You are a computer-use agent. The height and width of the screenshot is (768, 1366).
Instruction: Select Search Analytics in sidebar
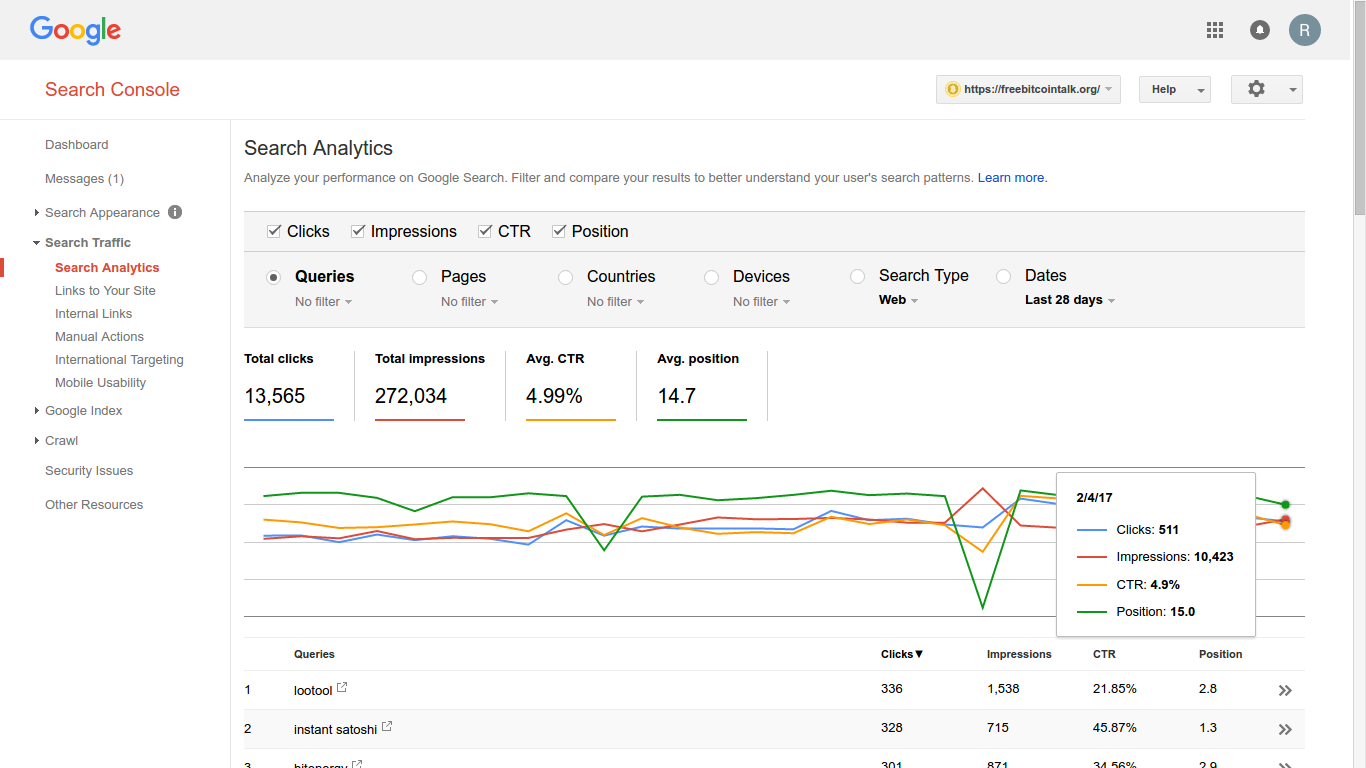coord(107,268)
